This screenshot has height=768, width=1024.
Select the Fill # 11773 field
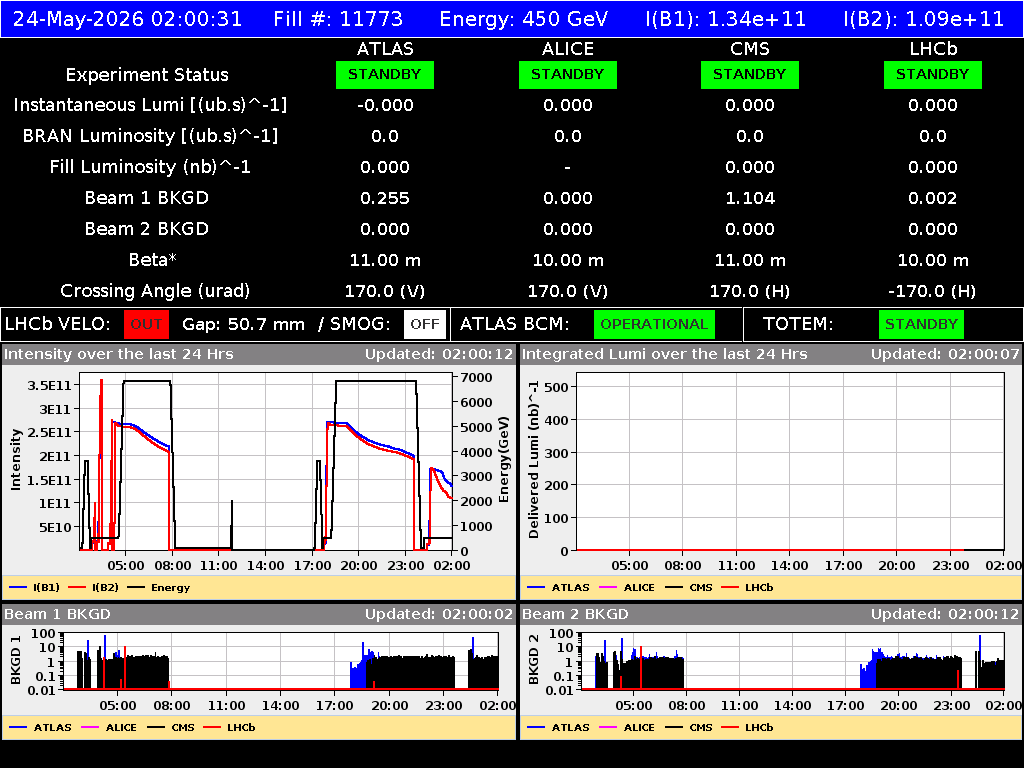[x=338, y=19]
